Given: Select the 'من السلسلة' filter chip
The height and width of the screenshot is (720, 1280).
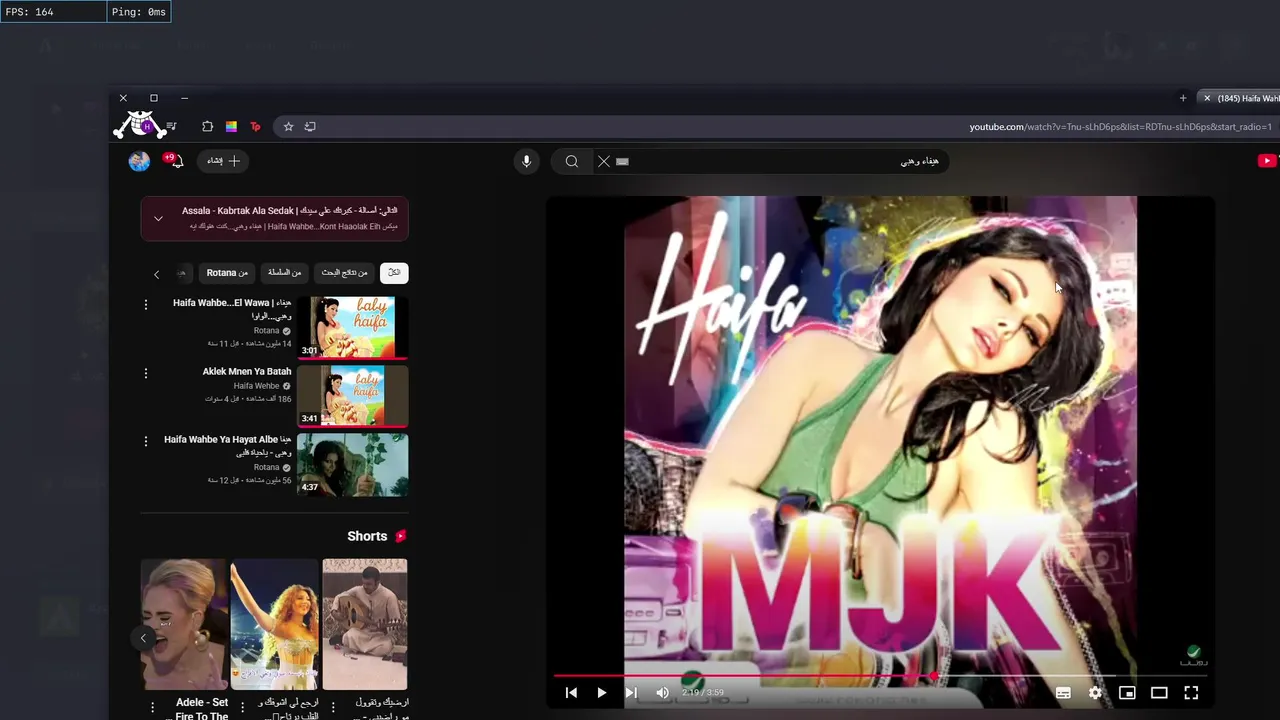Looking at the screenshot, I should pos(284,272).
